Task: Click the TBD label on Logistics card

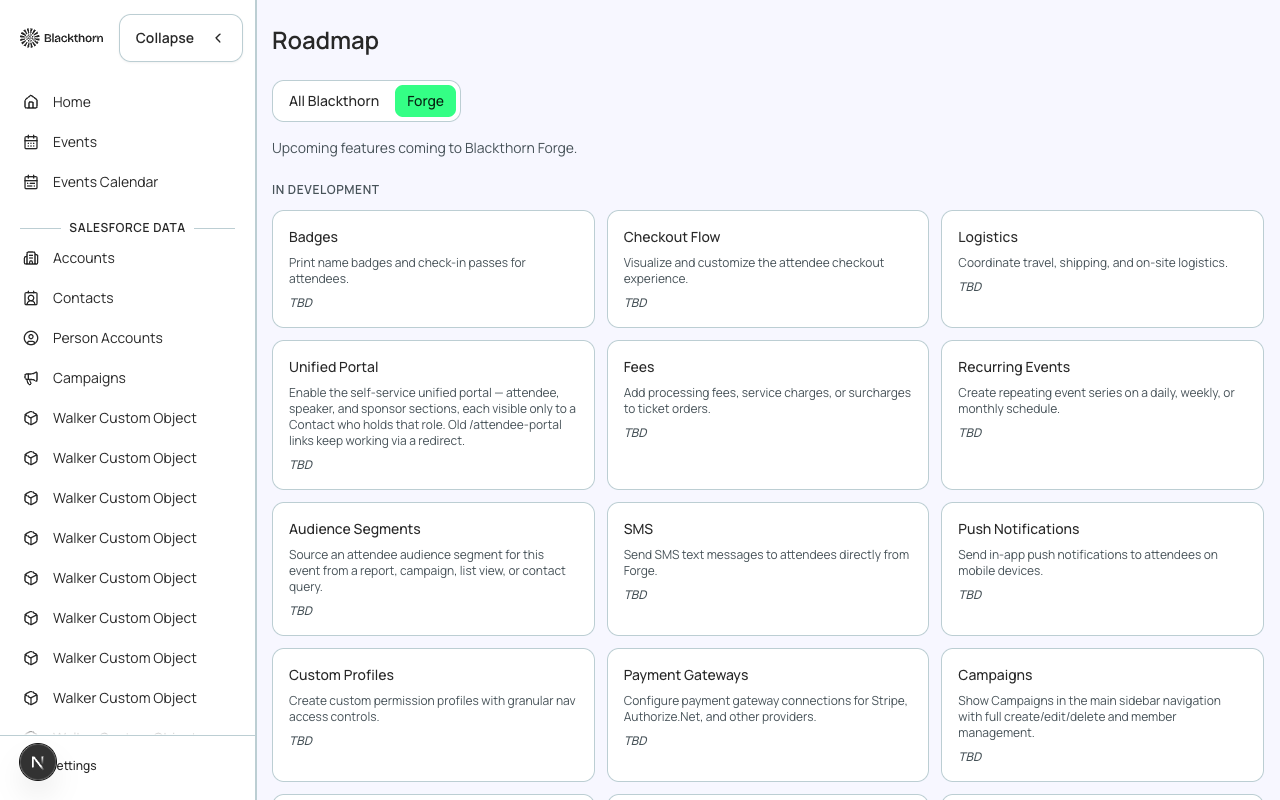Action: [970, 287]
